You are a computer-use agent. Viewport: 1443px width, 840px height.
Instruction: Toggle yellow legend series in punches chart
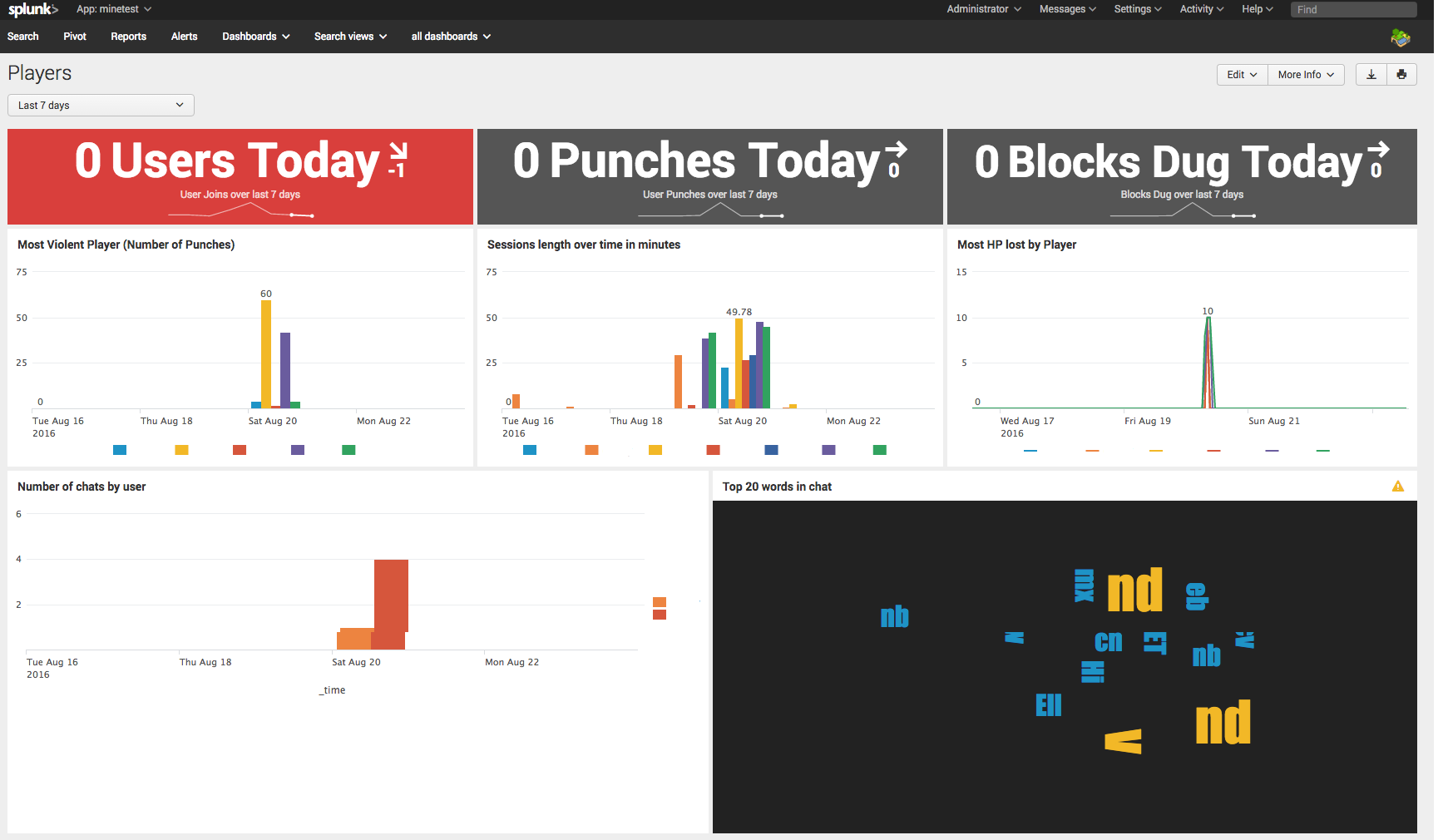point(181,450)
